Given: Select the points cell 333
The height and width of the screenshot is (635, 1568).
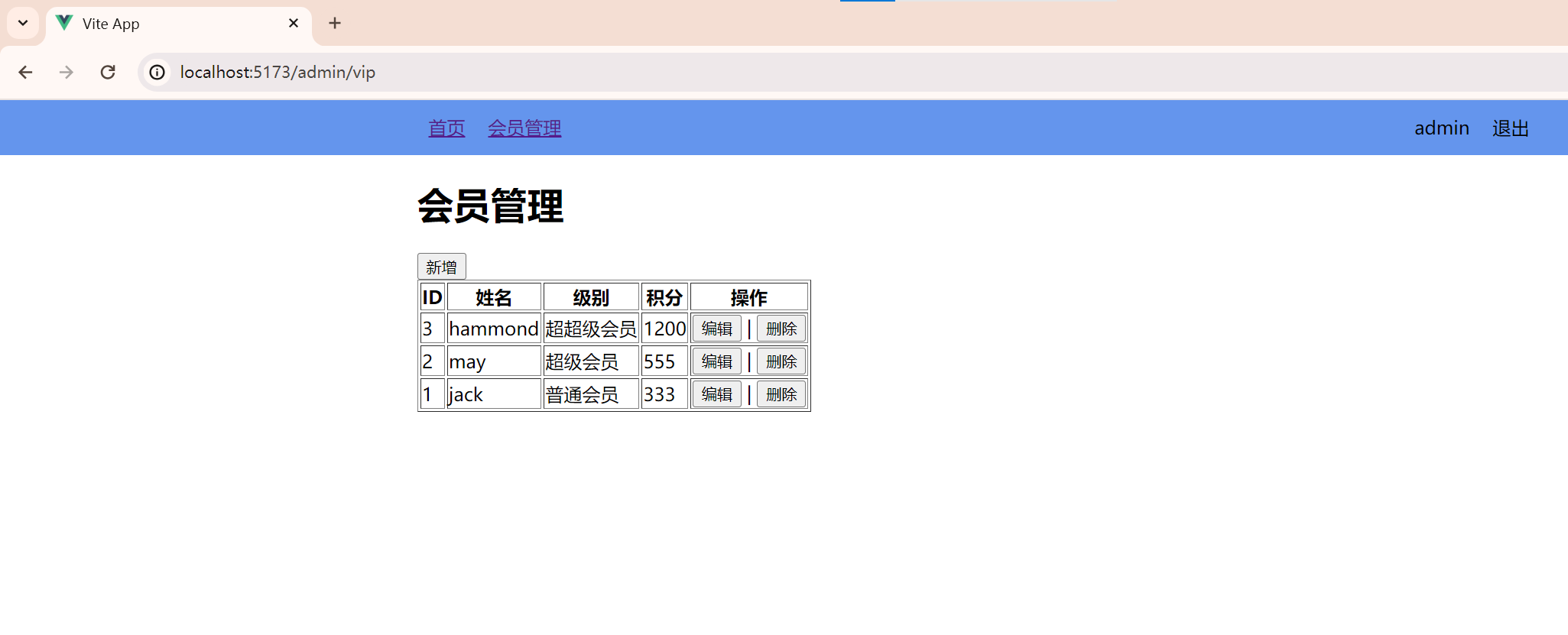Looking at the screenshot, I should 664,394.
